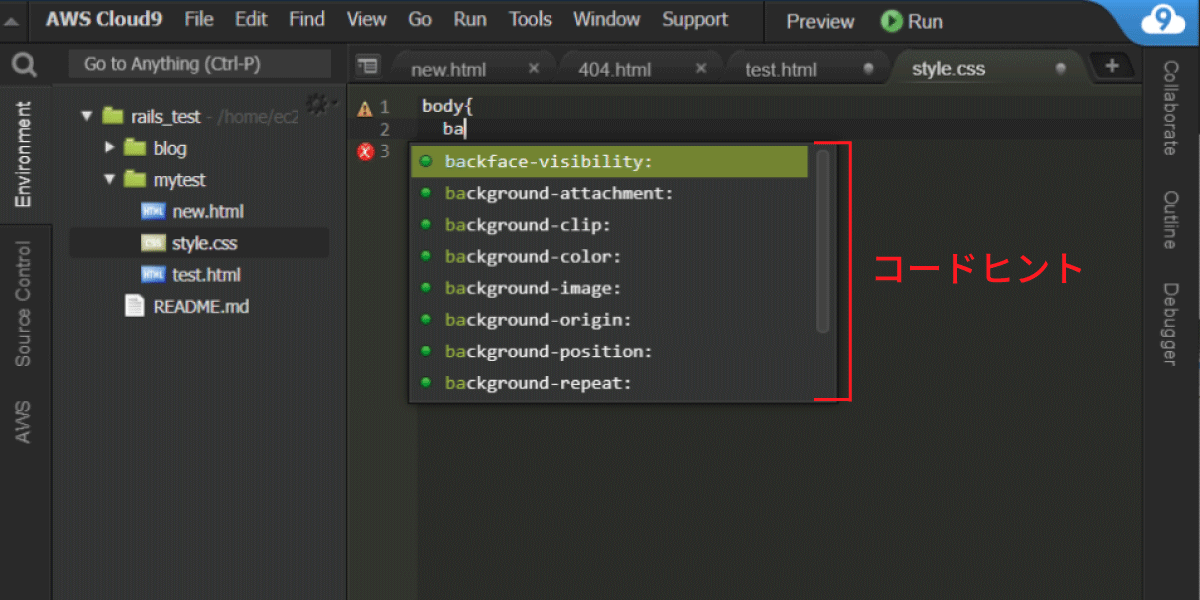Open the Window menu
This screenshot has width=1200, height=600.
pos(607,20)
